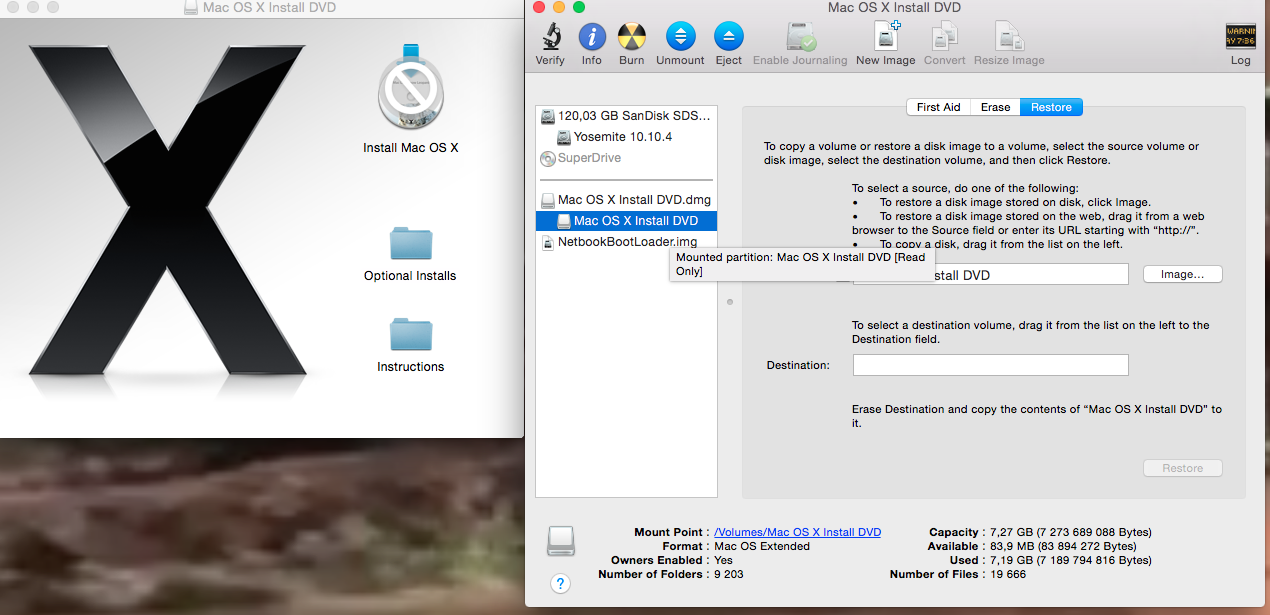Click the Number of Files value 19 666

[1007, 575]
